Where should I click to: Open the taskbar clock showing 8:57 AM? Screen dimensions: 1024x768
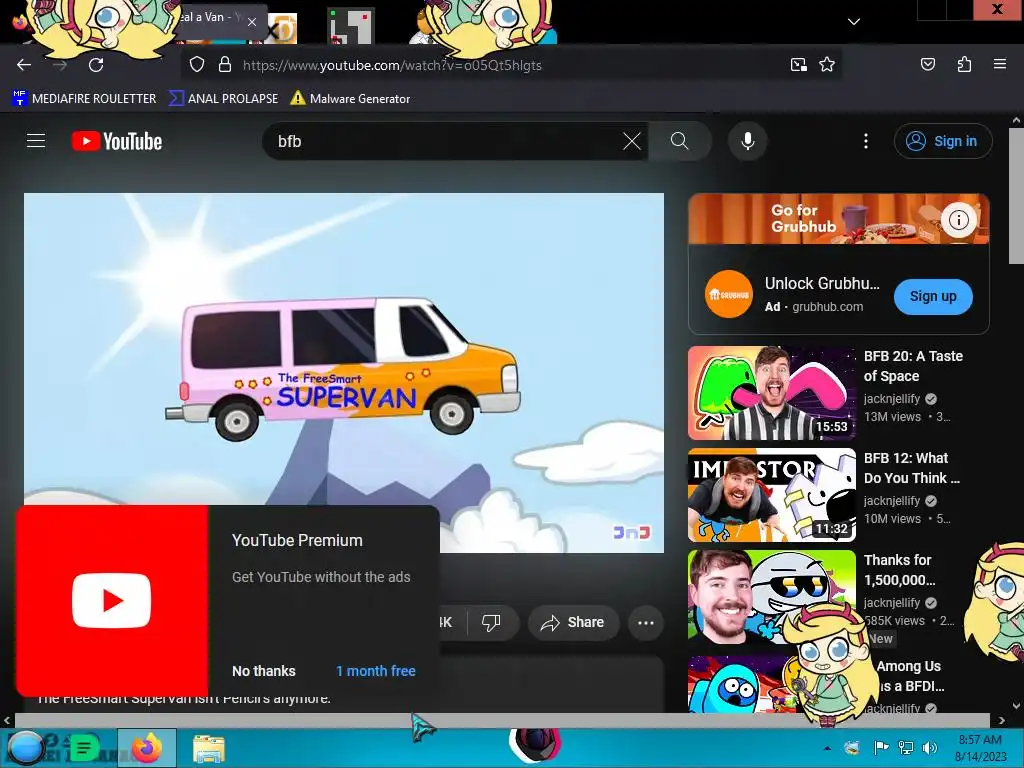point(980,748)
